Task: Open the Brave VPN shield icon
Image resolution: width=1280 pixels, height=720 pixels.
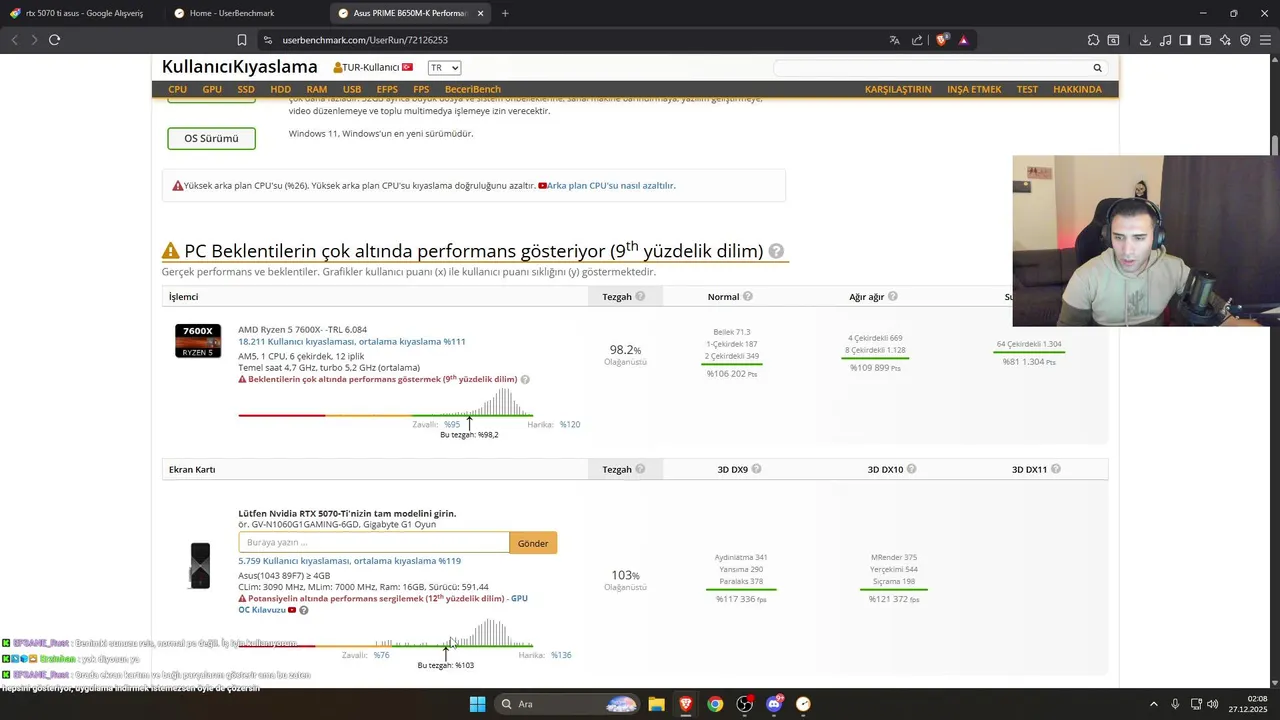Action: (x=1245, y=40)
